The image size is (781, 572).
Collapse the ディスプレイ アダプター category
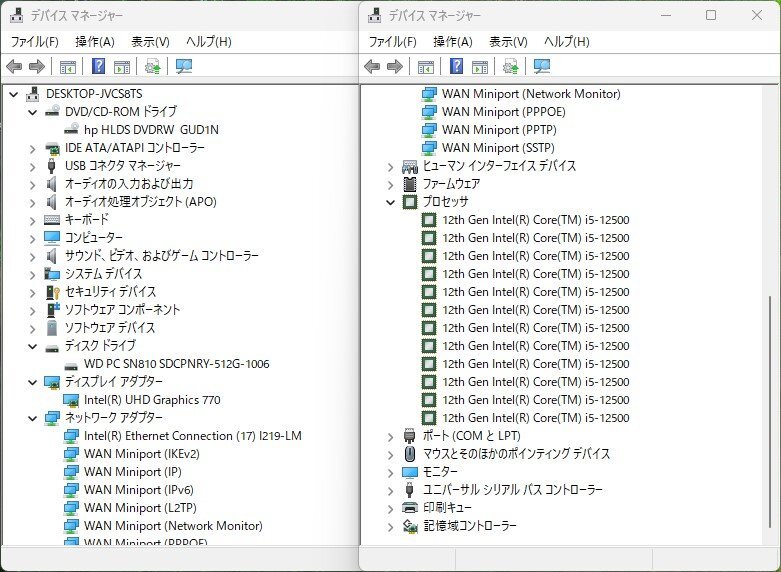pos(33,382)
